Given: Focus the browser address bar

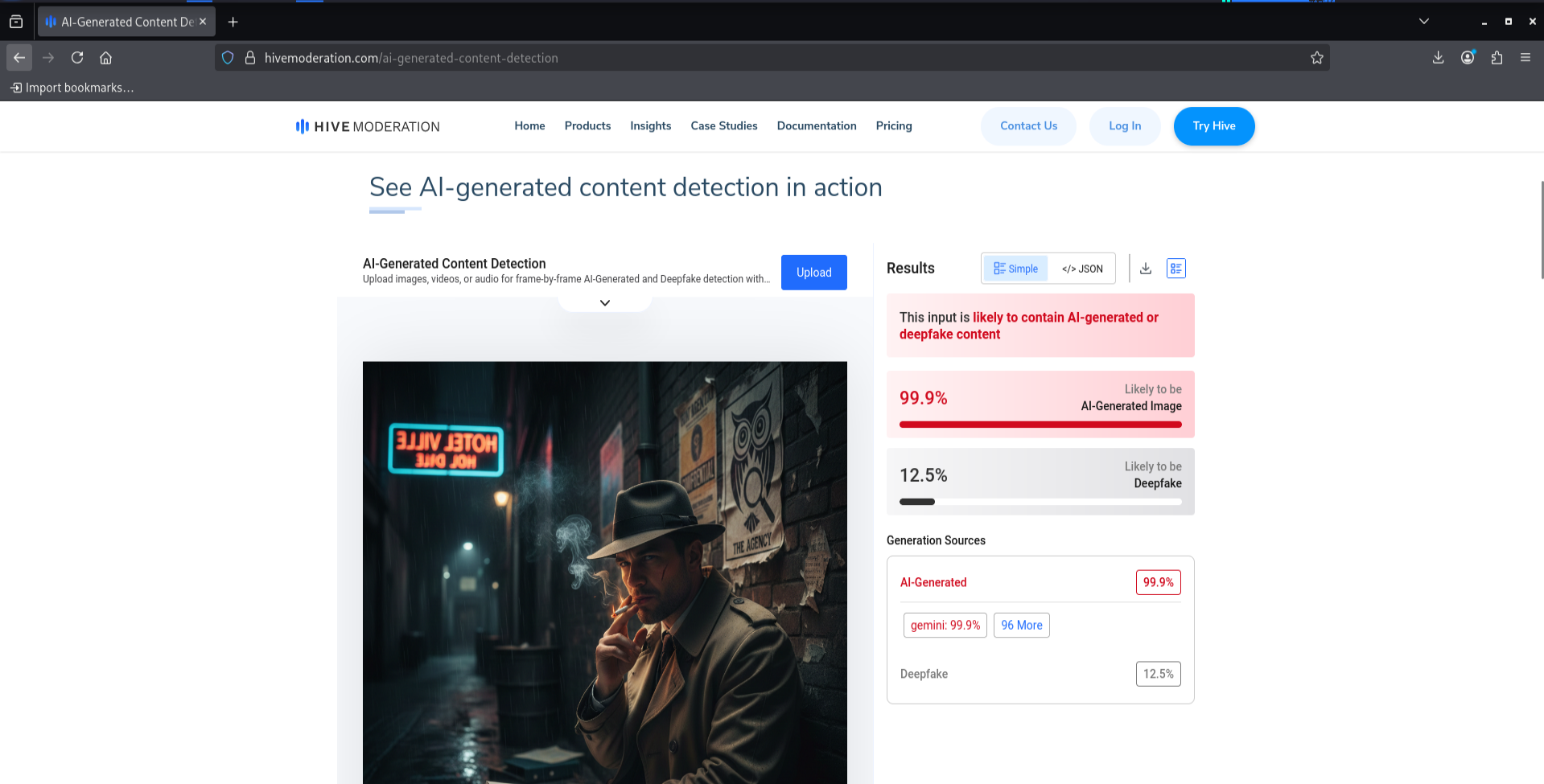Looking at the screenshot, I should (x=772, y=58).
